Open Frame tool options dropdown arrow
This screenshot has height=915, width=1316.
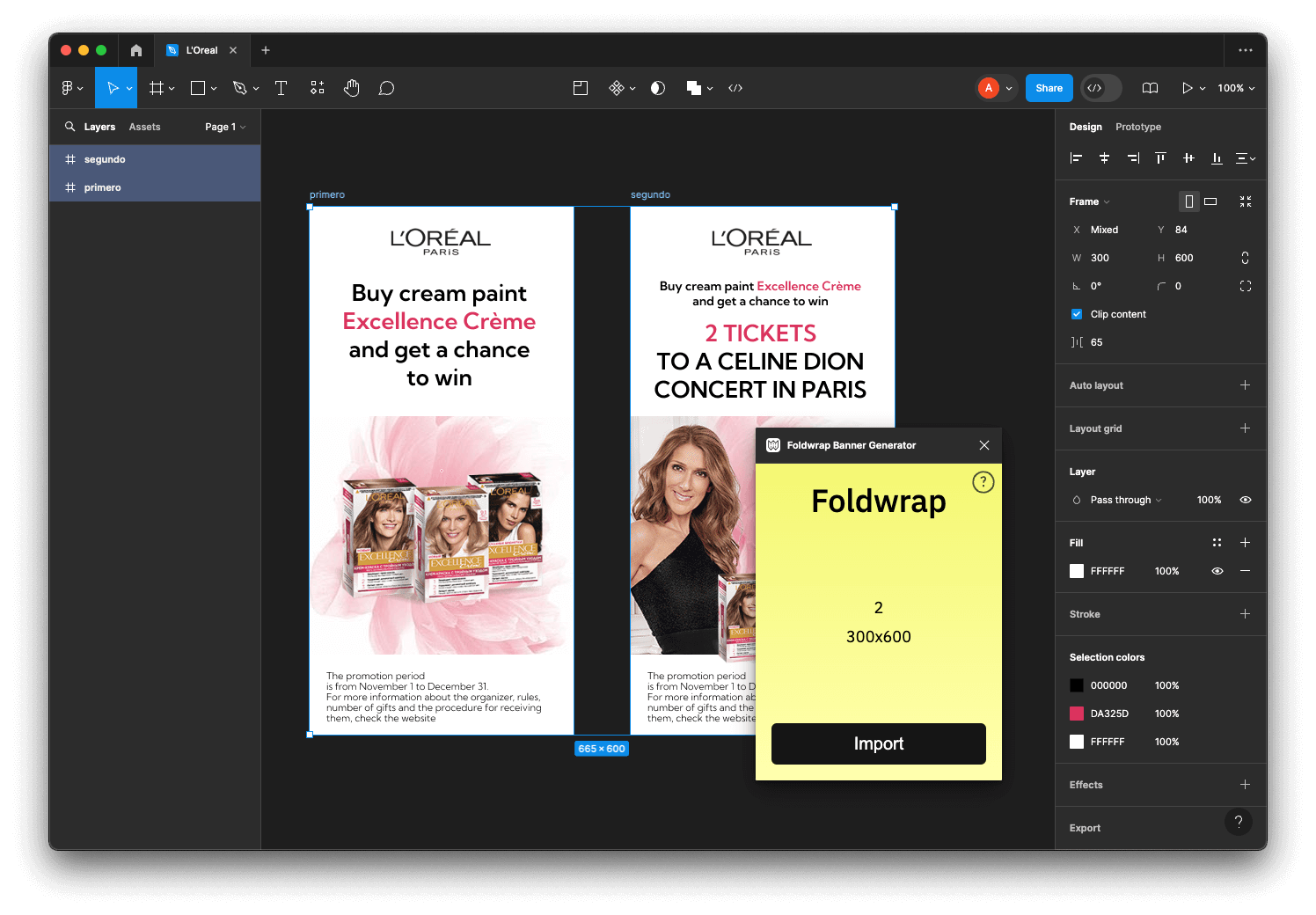172,88
